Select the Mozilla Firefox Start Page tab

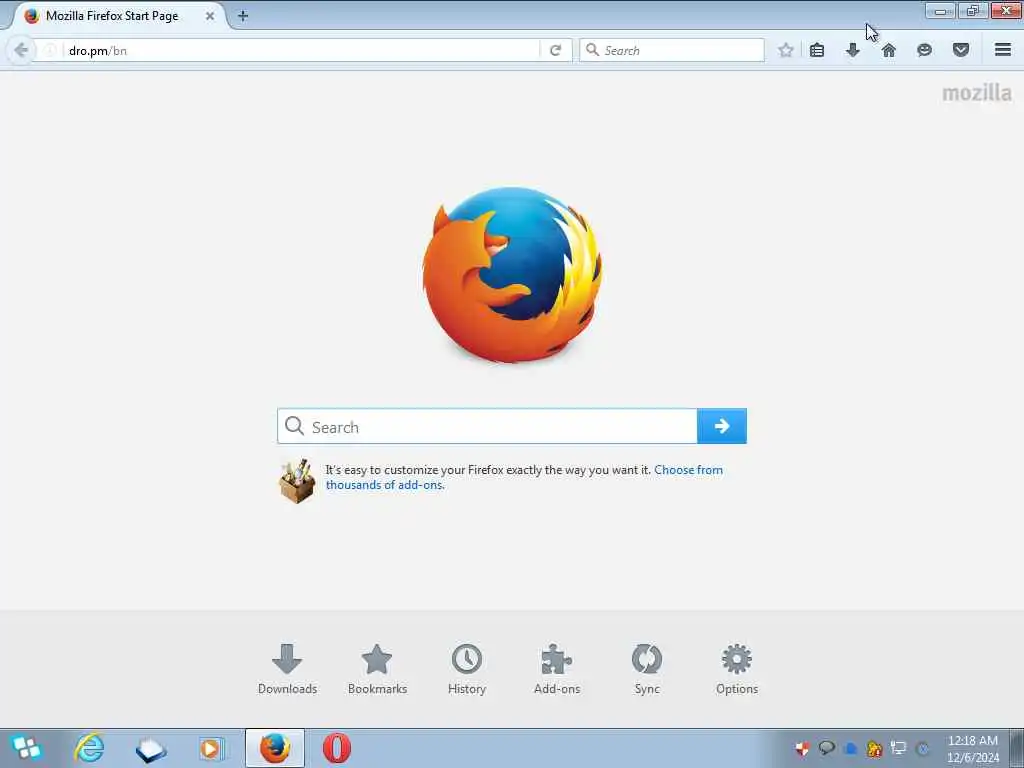118,16
